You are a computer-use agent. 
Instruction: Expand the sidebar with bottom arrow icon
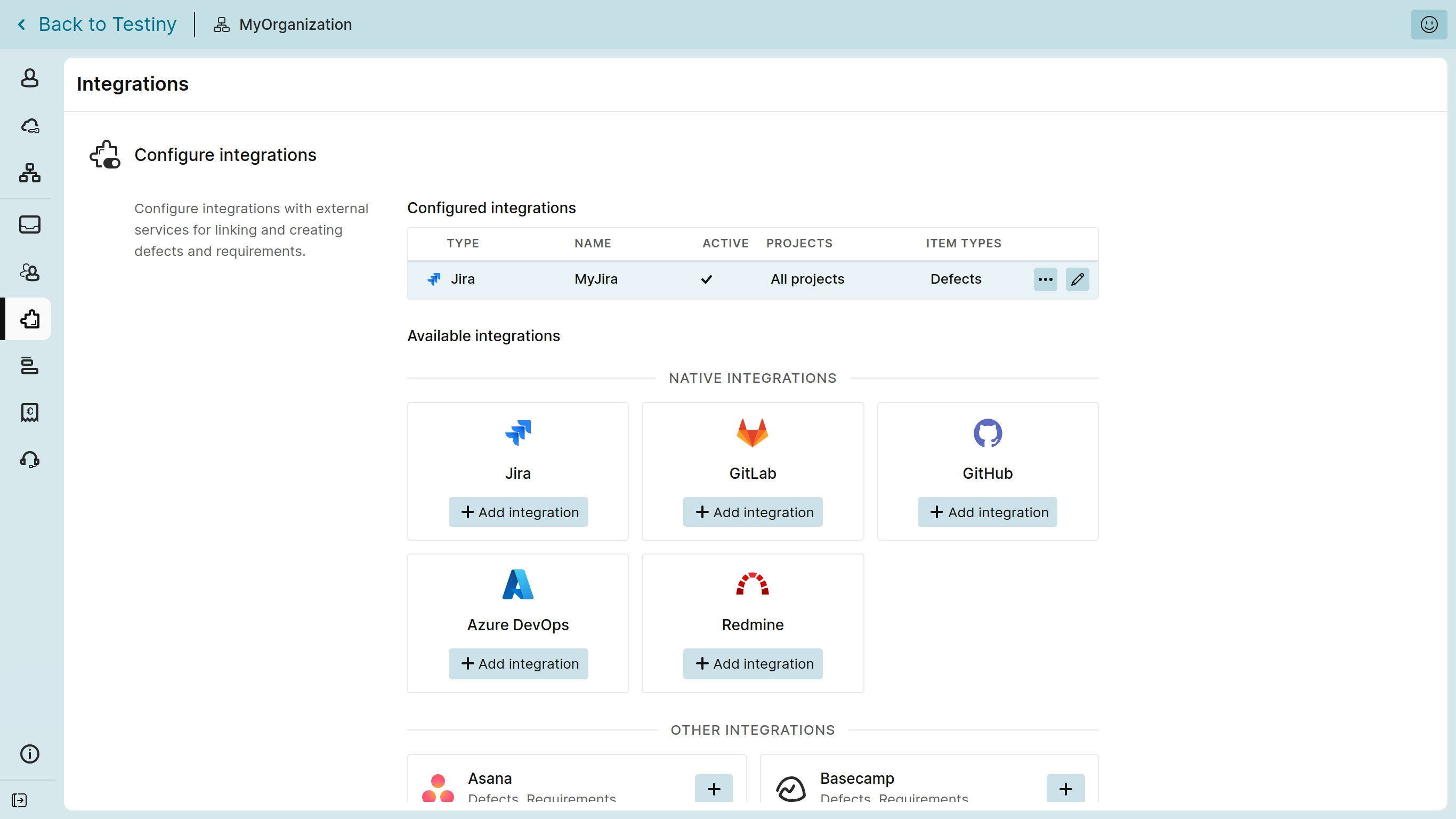[x=19, y=800]
